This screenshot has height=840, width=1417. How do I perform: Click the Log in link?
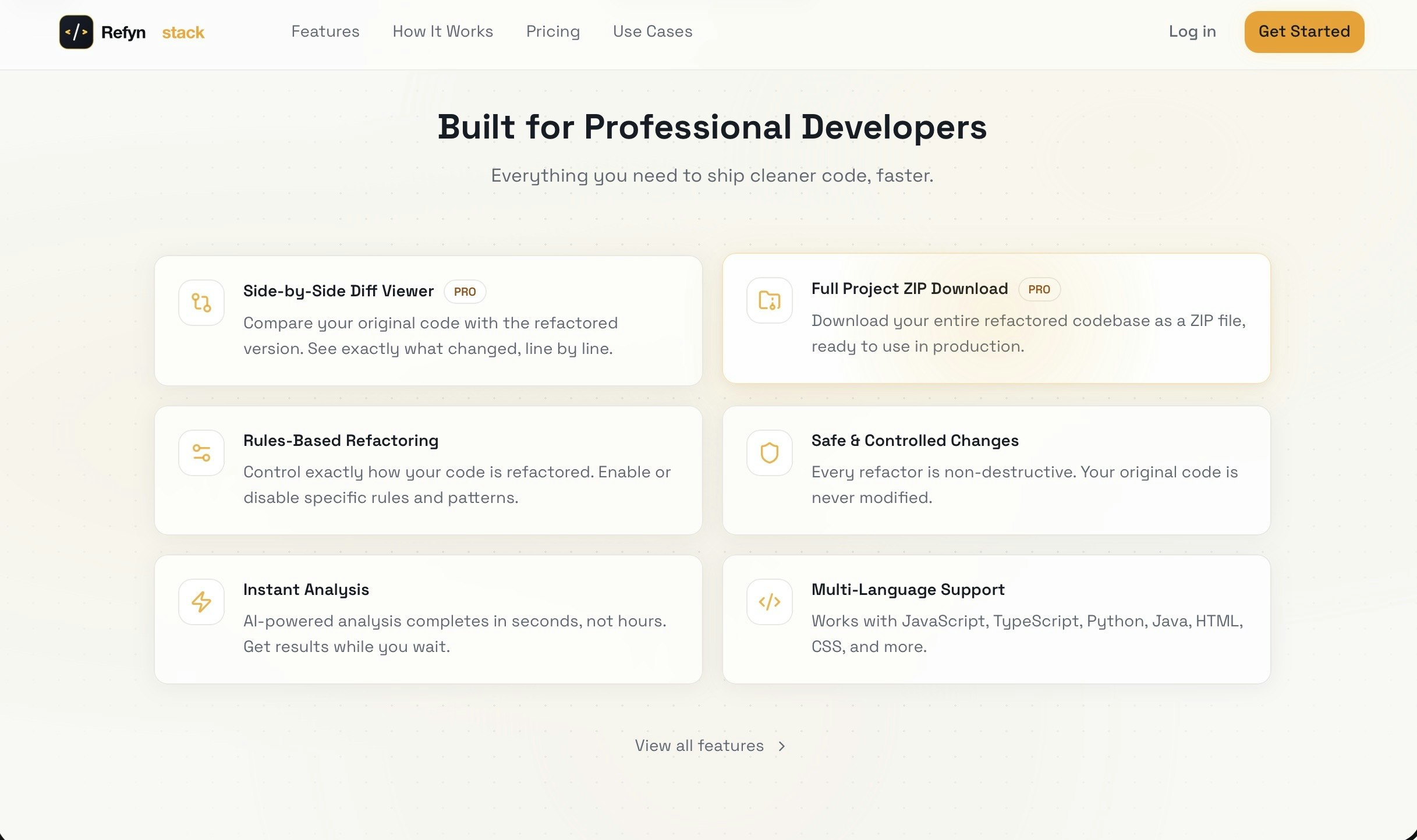pyautogui.click(x=1192, y=31)
